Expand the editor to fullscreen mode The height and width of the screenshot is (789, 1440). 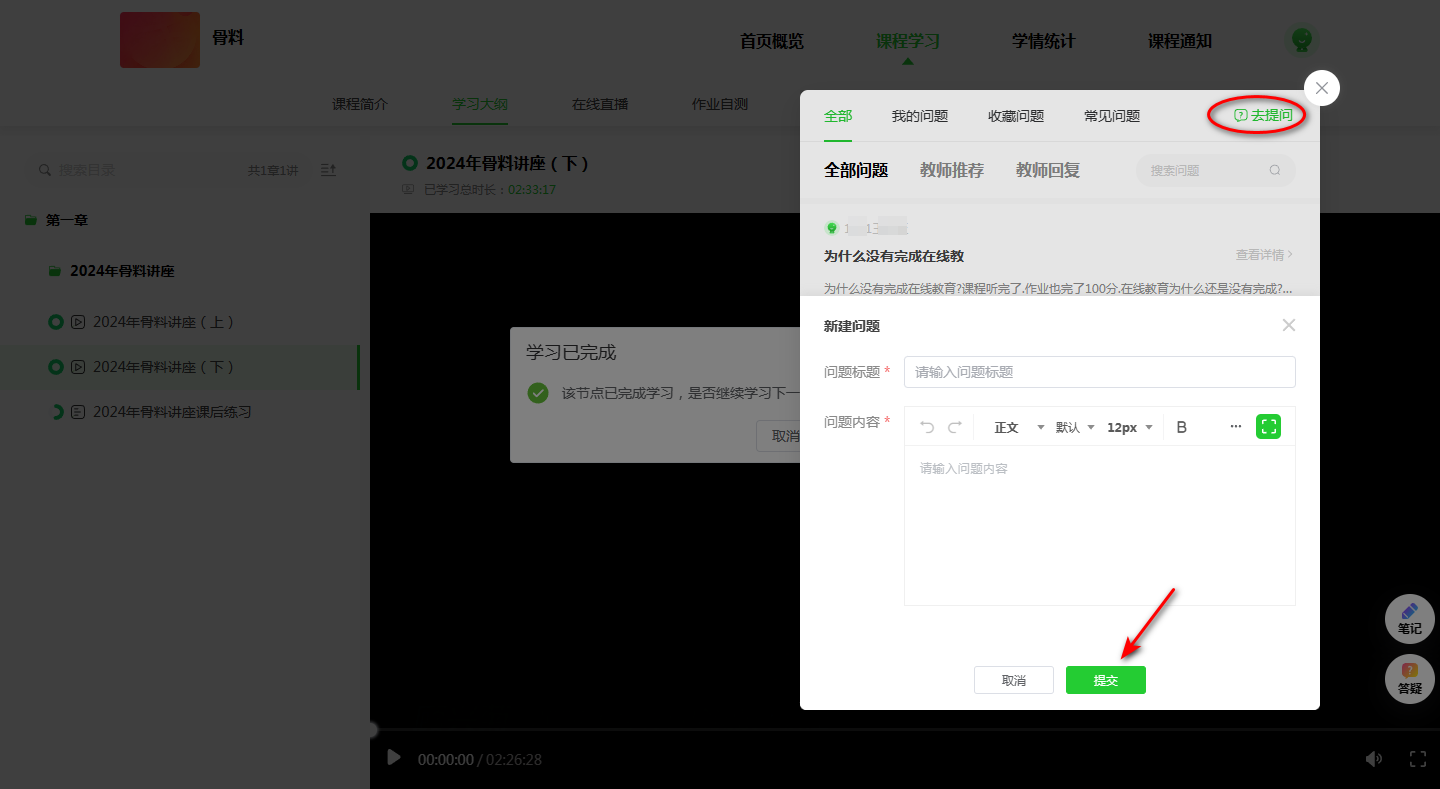[1268, 427]
